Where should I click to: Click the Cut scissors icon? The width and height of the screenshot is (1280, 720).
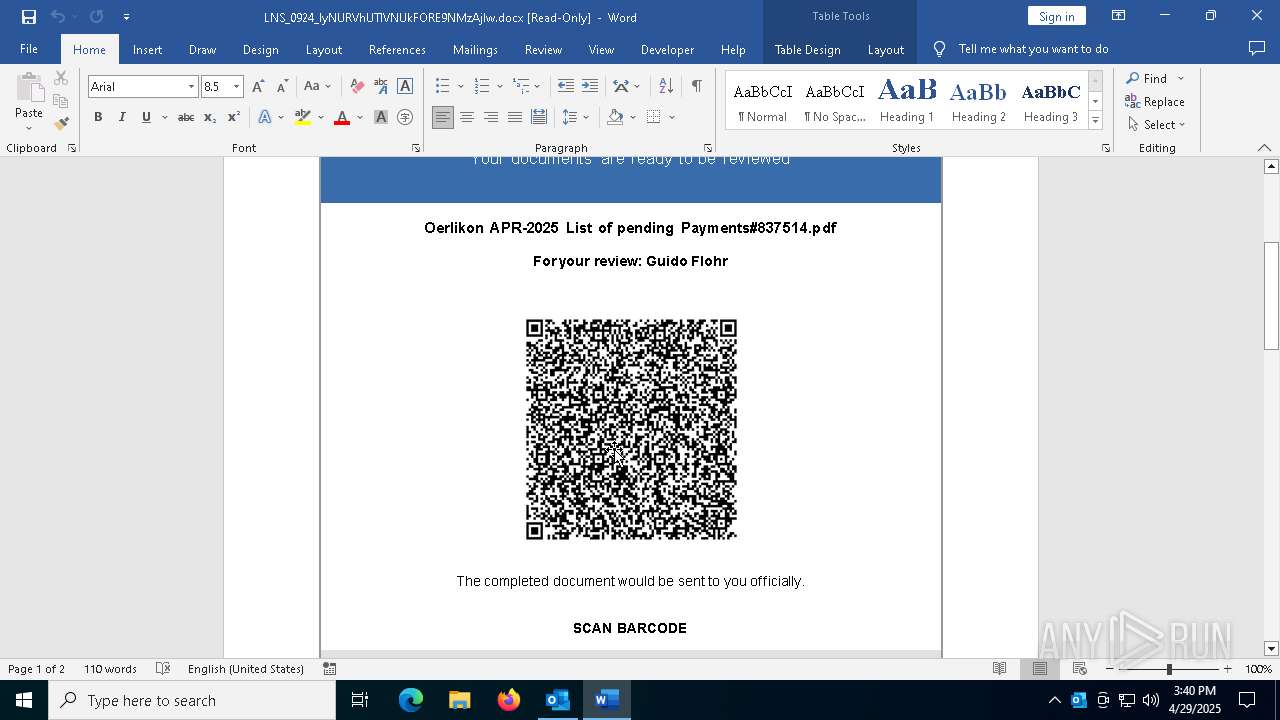click(61, 78)
